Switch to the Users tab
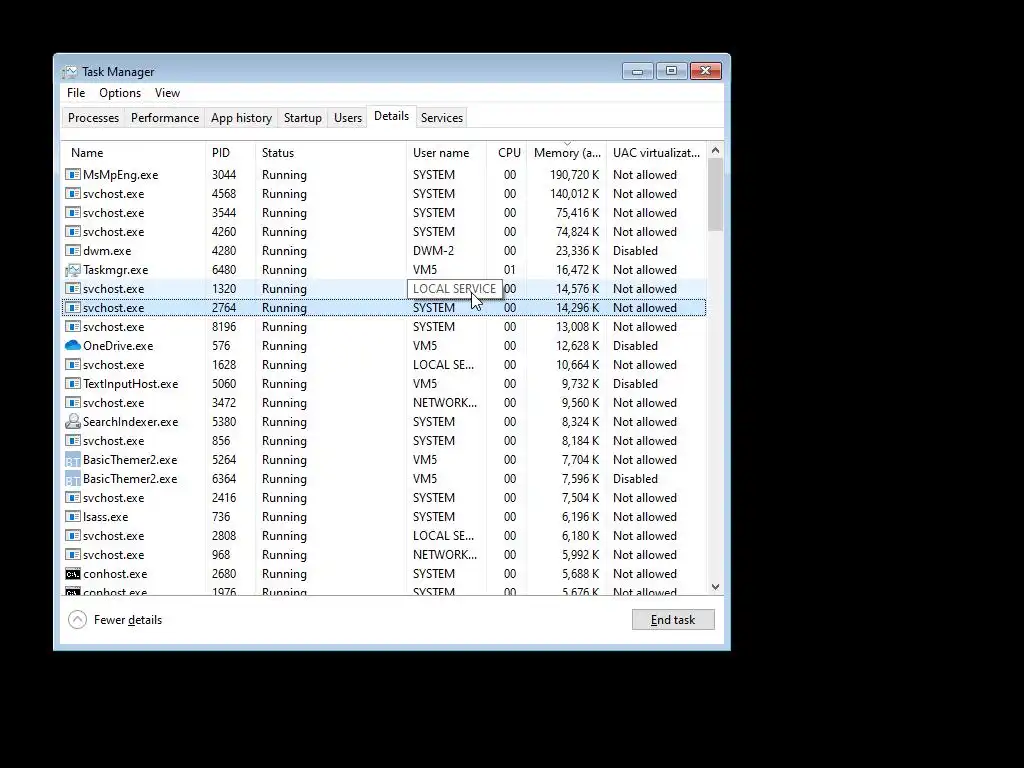Image resolution: width=1024 pixels, height=768 pixels. [347, 118]
